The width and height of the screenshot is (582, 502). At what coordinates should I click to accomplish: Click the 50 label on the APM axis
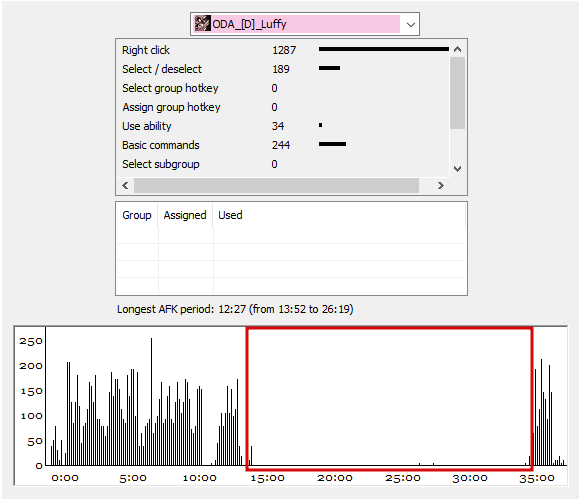click(35, 441)
